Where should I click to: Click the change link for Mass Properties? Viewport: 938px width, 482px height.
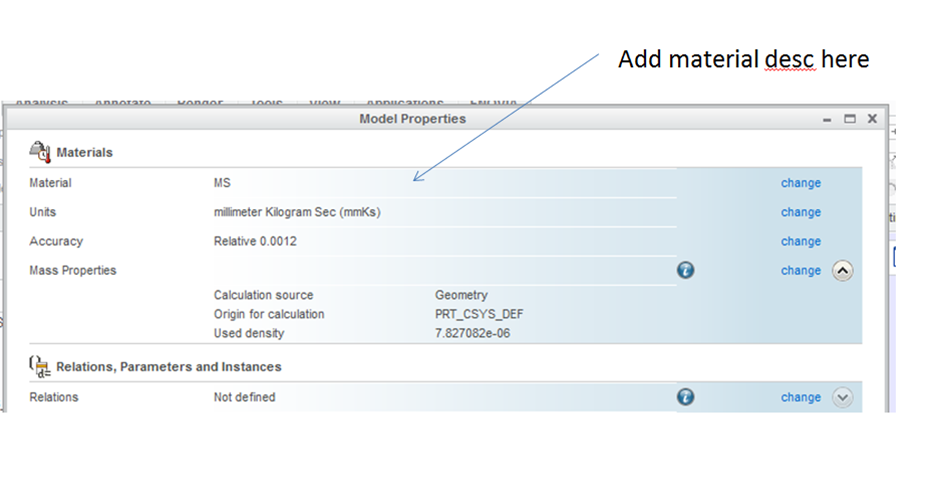coord(800,271)
